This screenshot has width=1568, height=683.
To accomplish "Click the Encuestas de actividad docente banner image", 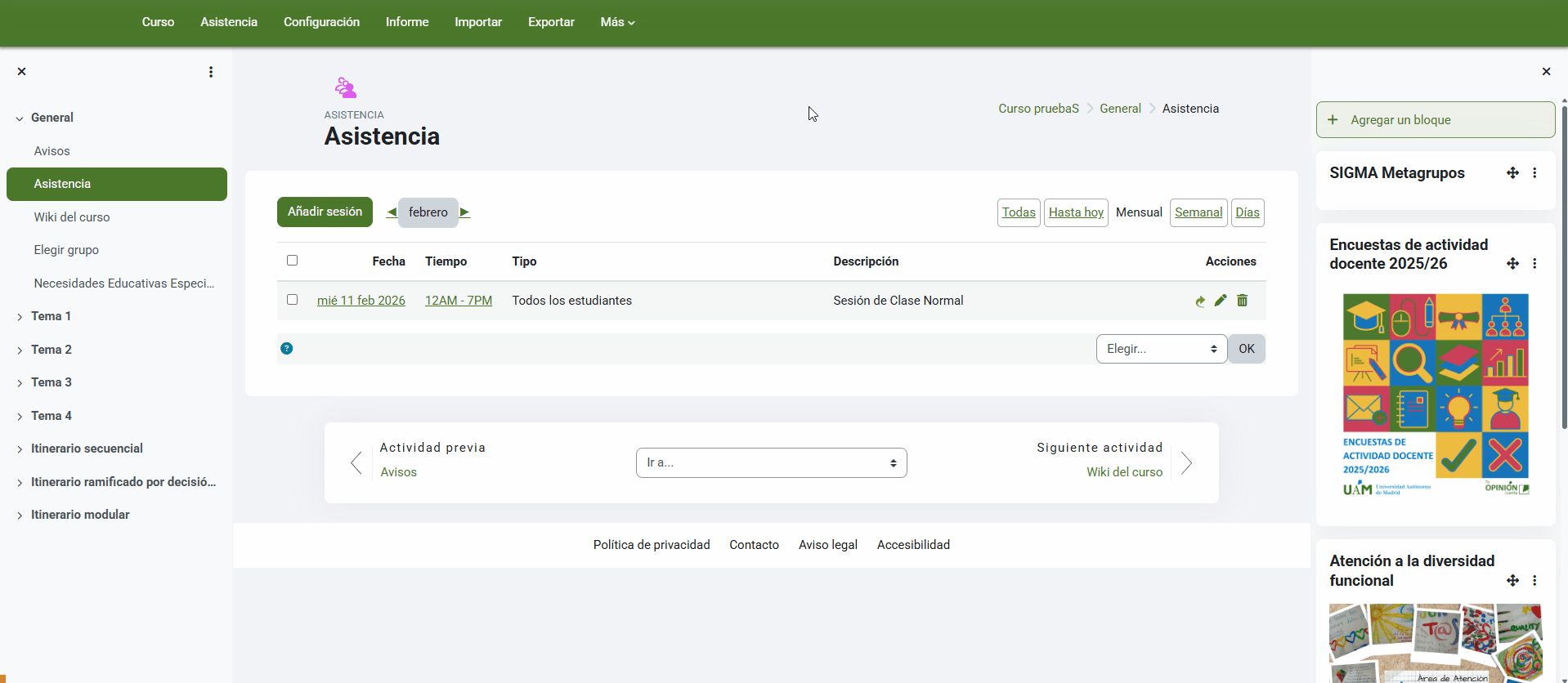I will click(x=1436, y=395).
